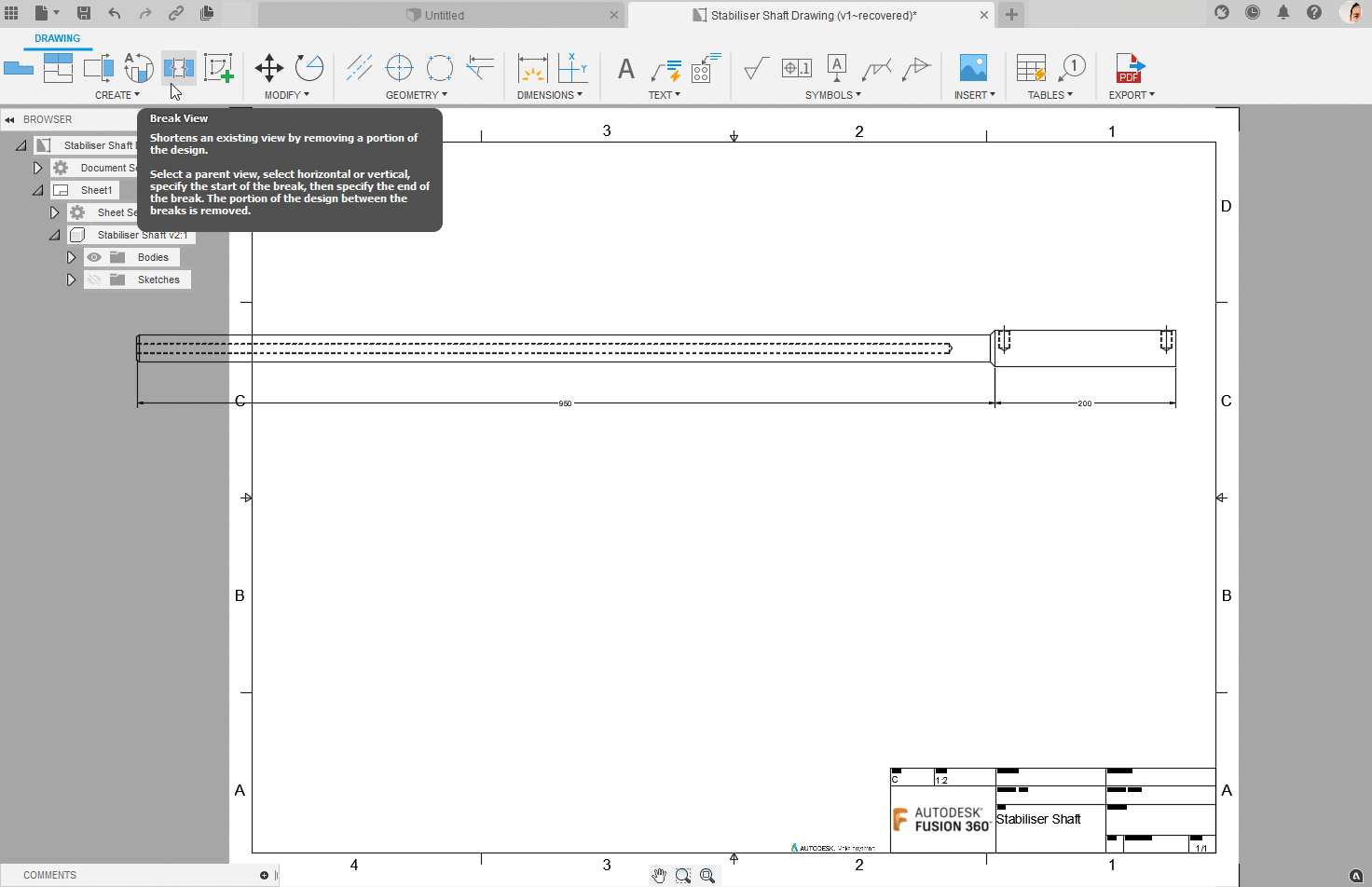Screen dimensions: 1372x887
Task: Click the Move tool in Modify
Action: [x=269, y=68]
